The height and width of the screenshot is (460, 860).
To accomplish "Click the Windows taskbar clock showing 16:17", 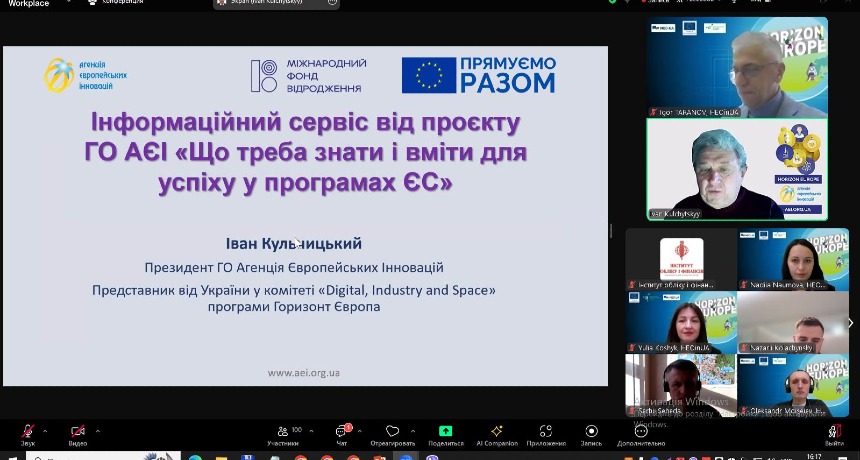I will click(x=814, y=456).
